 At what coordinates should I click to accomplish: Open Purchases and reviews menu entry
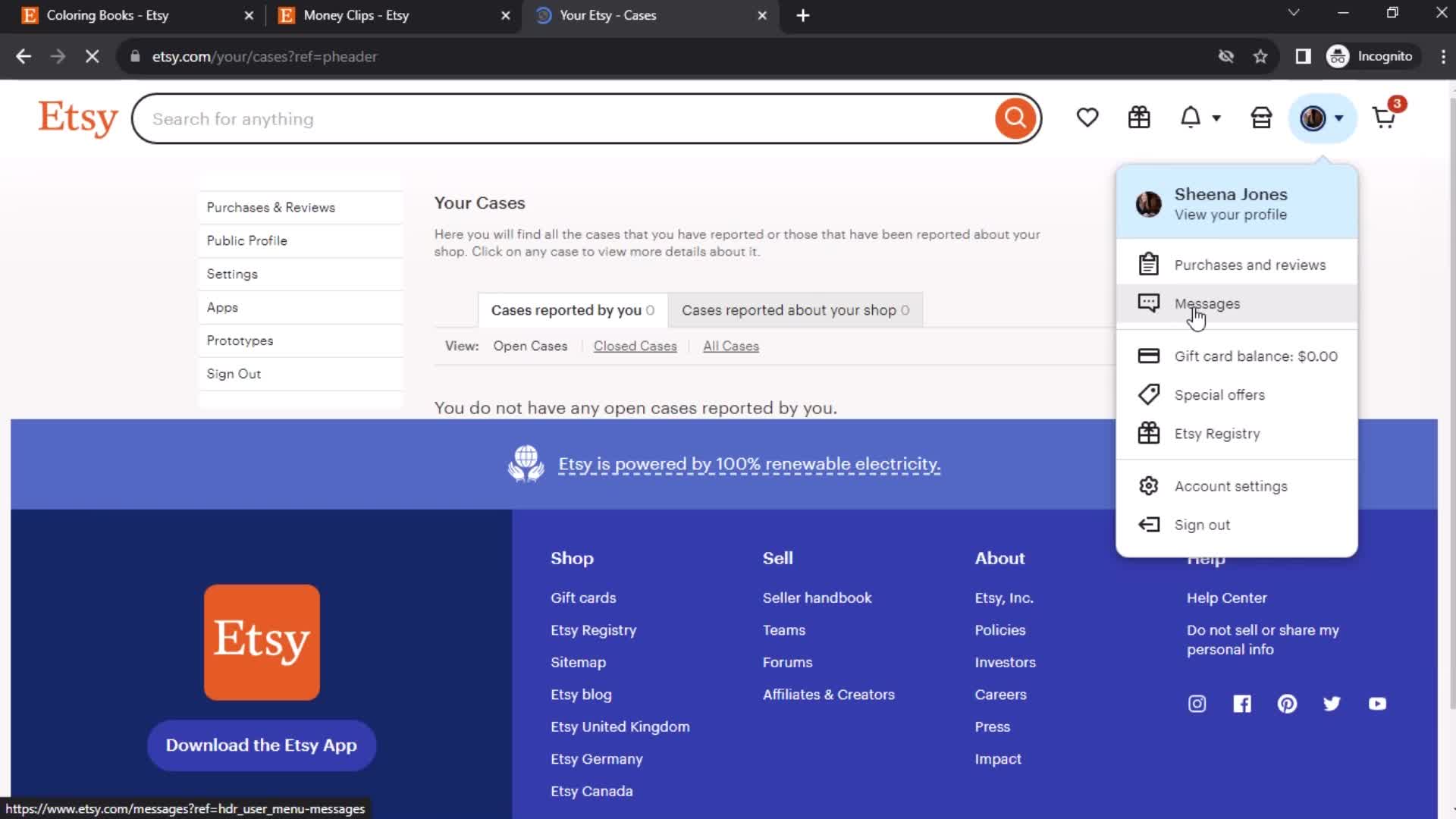click(x=1237, y=265)
